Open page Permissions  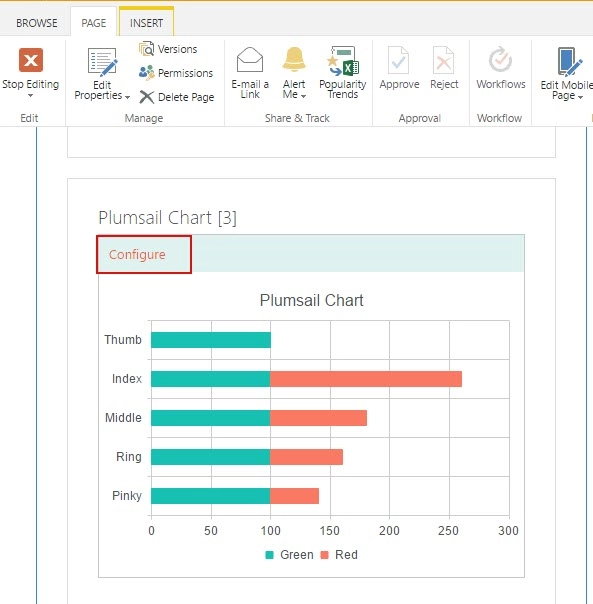click(x=176, y=73)
